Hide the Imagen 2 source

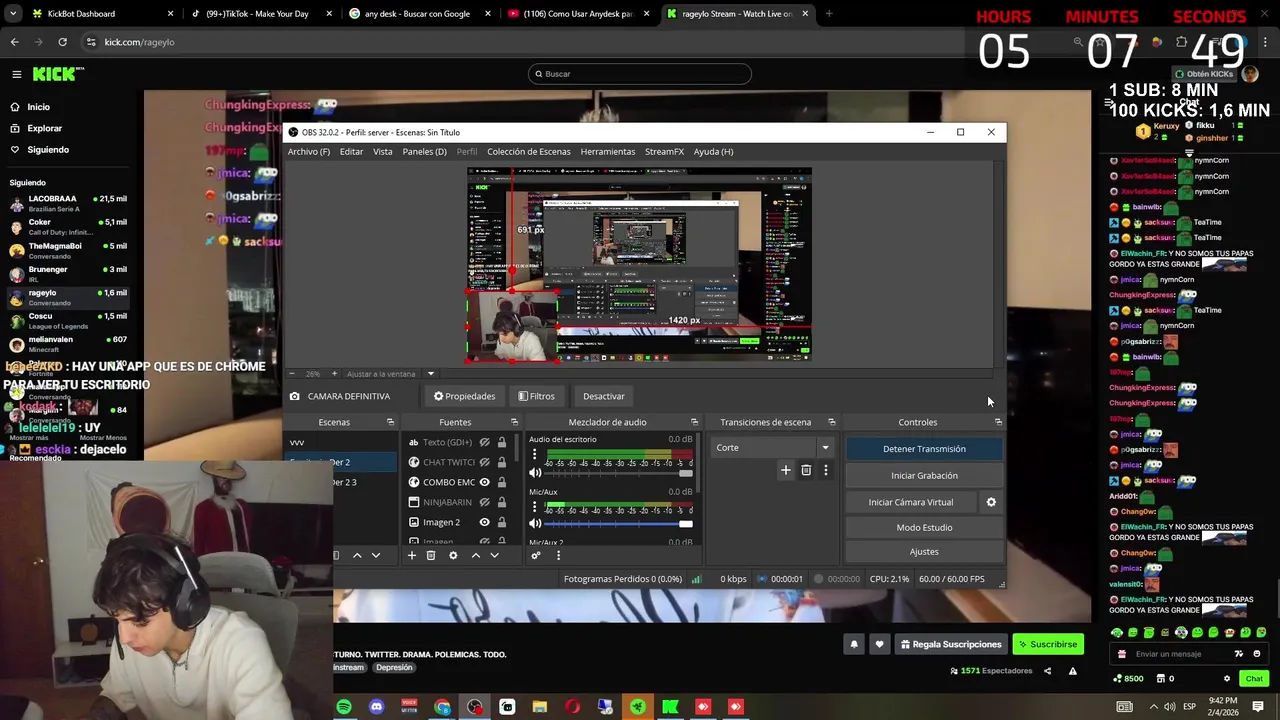click(x=485, y=522)
